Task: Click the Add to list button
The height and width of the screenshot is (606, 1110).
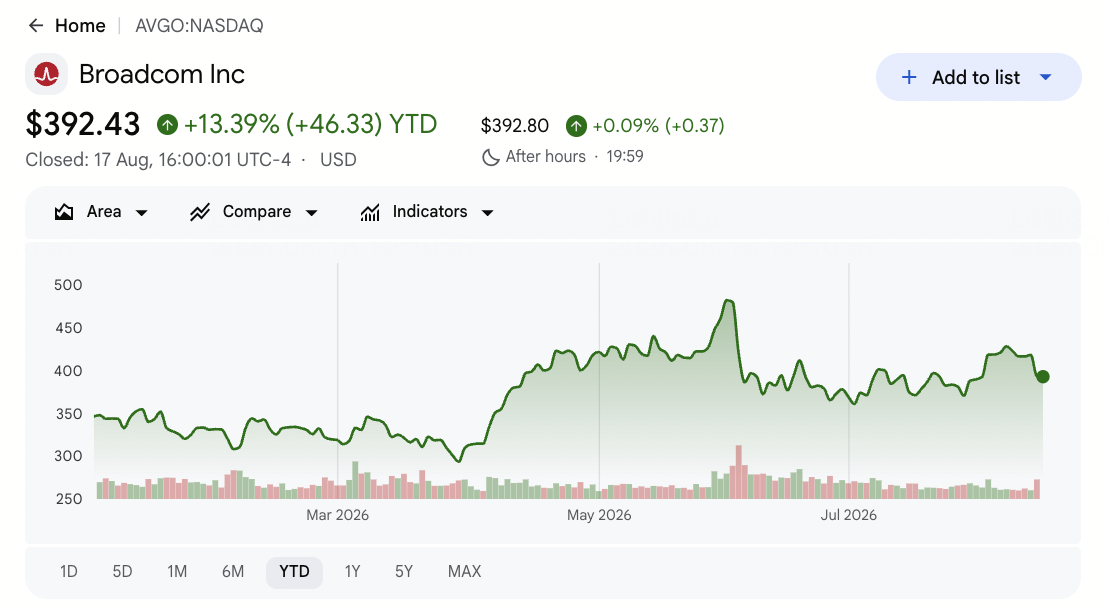Action: click(x=978, y=77)
